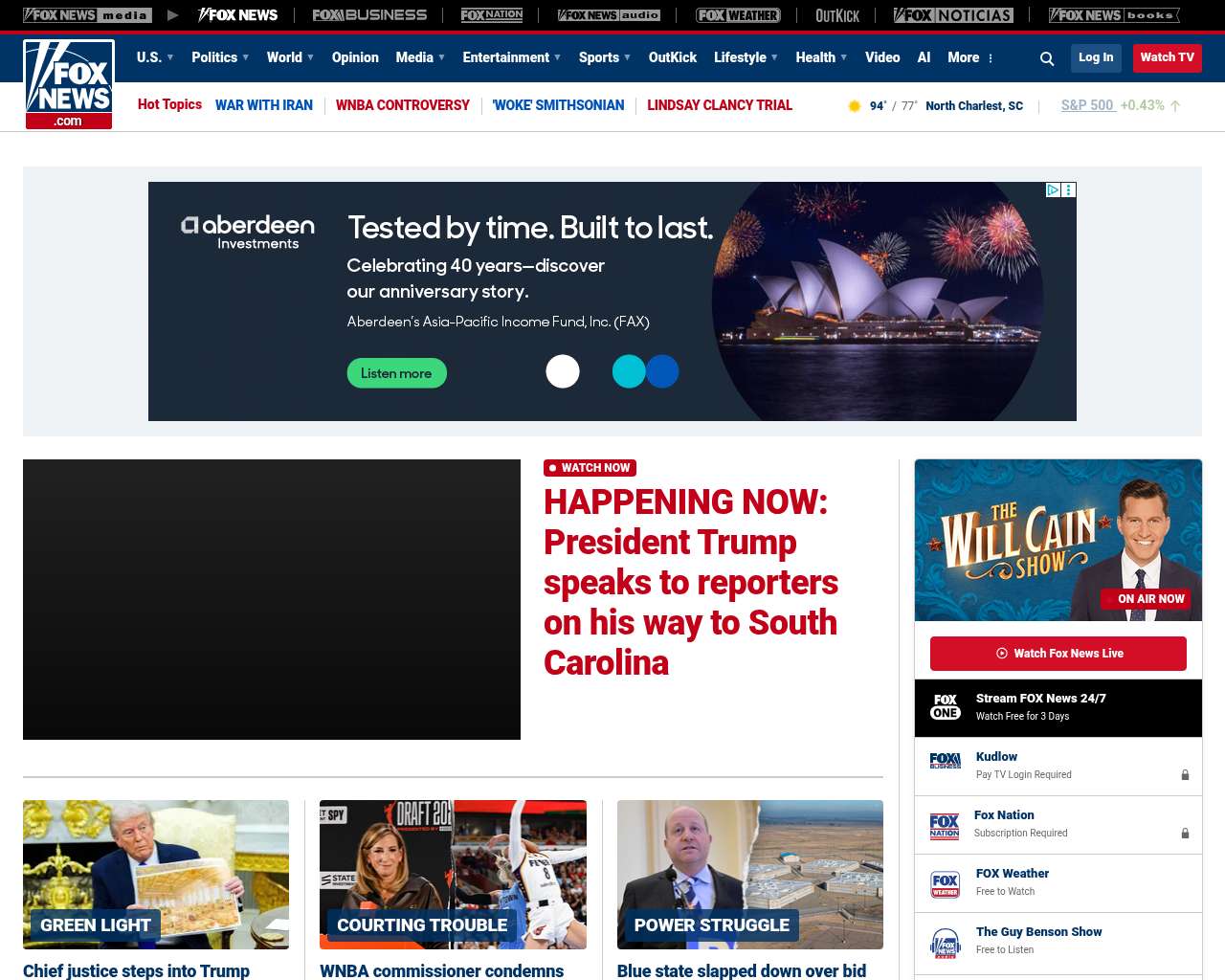Open Fox Business from the top network bar

click(369, 15)
